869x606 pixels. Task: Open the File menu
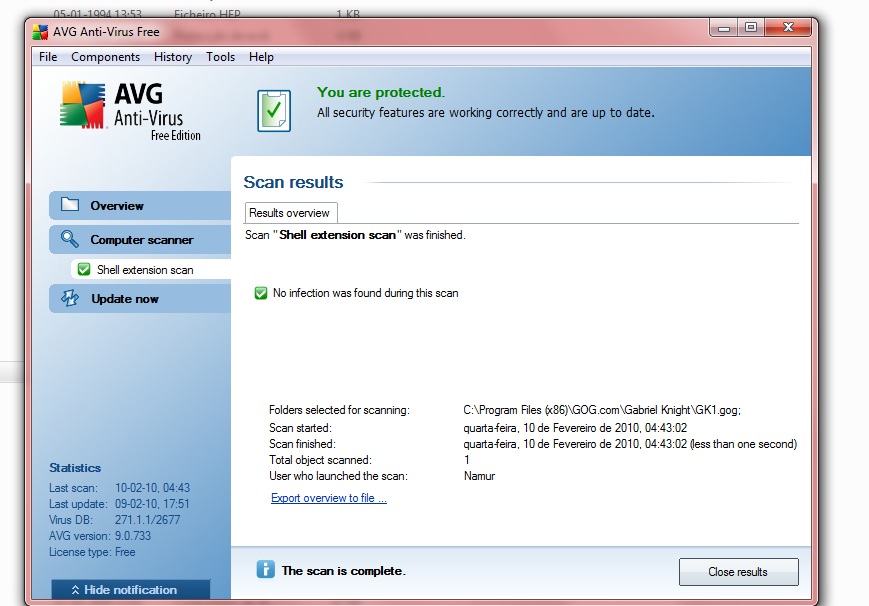[x=48, y=57]
